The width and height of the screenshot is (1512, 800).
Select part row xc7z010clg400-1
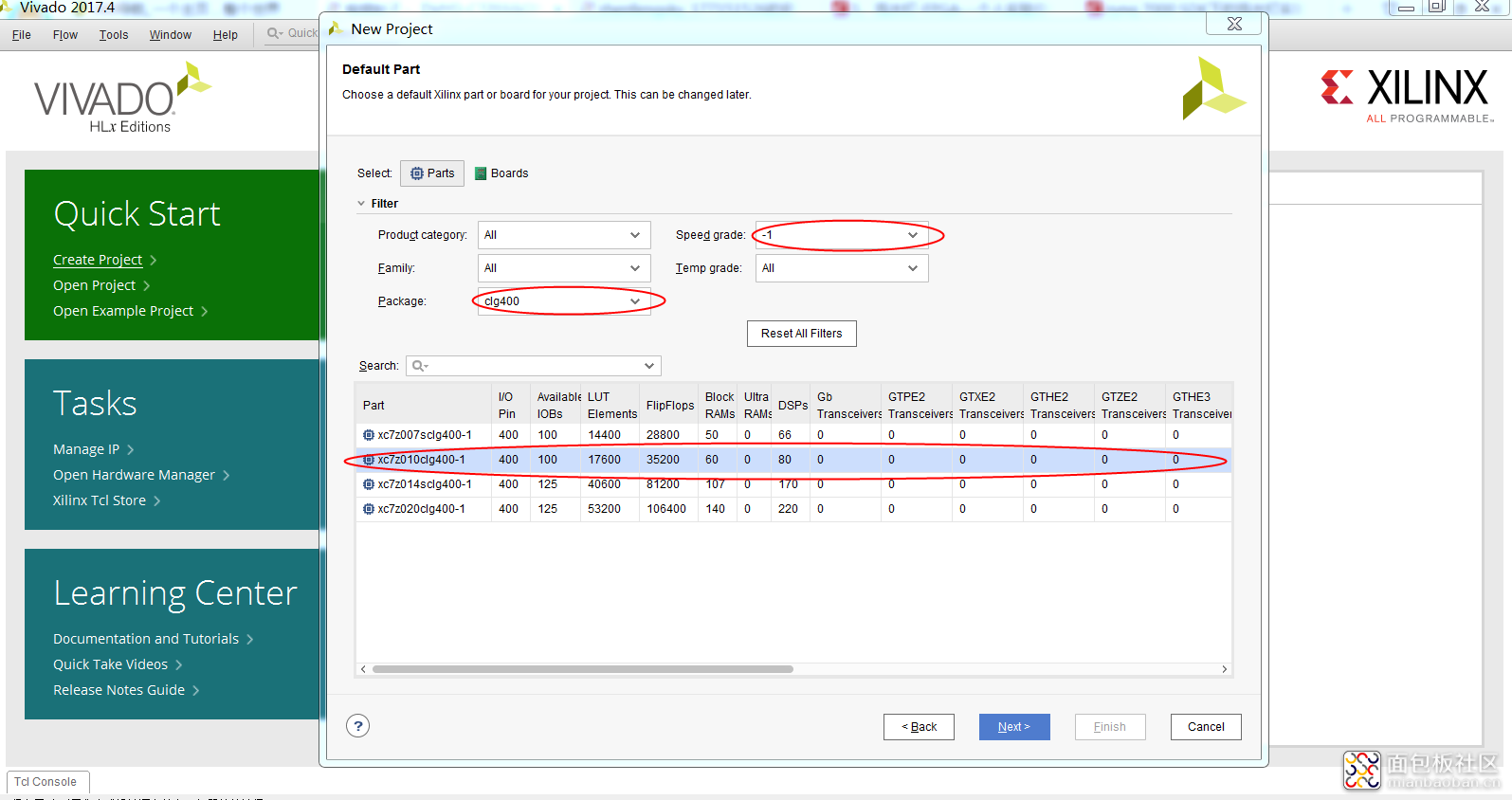[x=793, y=460]
